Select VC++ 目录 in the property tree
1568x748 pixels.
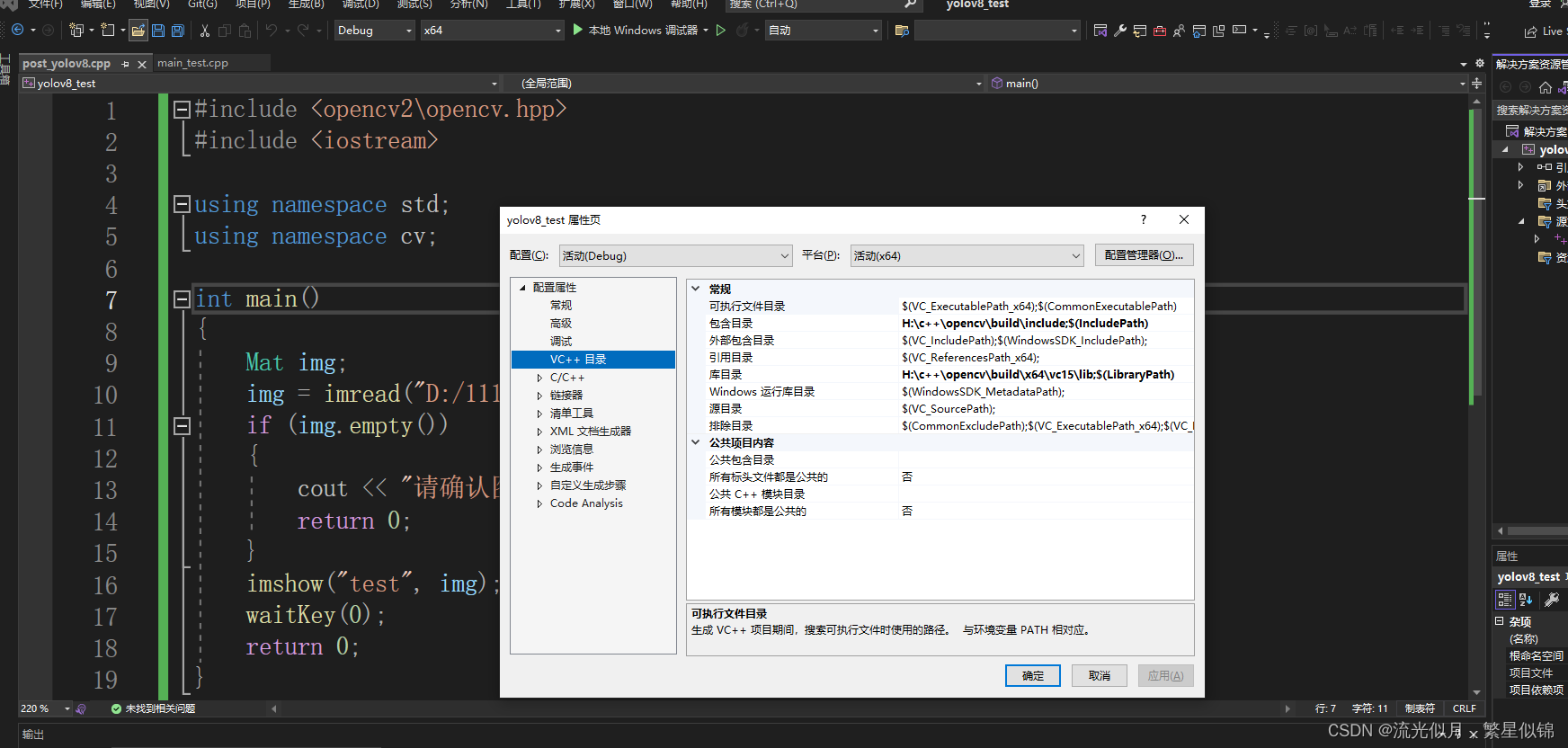(593, 360)
